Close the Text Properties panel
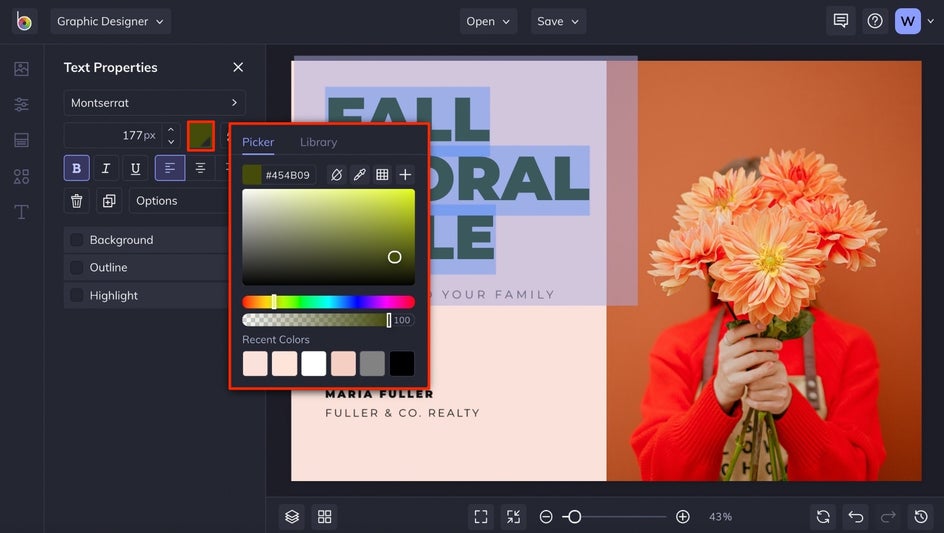This screenshot has width=944, height=533. point(238,67)
